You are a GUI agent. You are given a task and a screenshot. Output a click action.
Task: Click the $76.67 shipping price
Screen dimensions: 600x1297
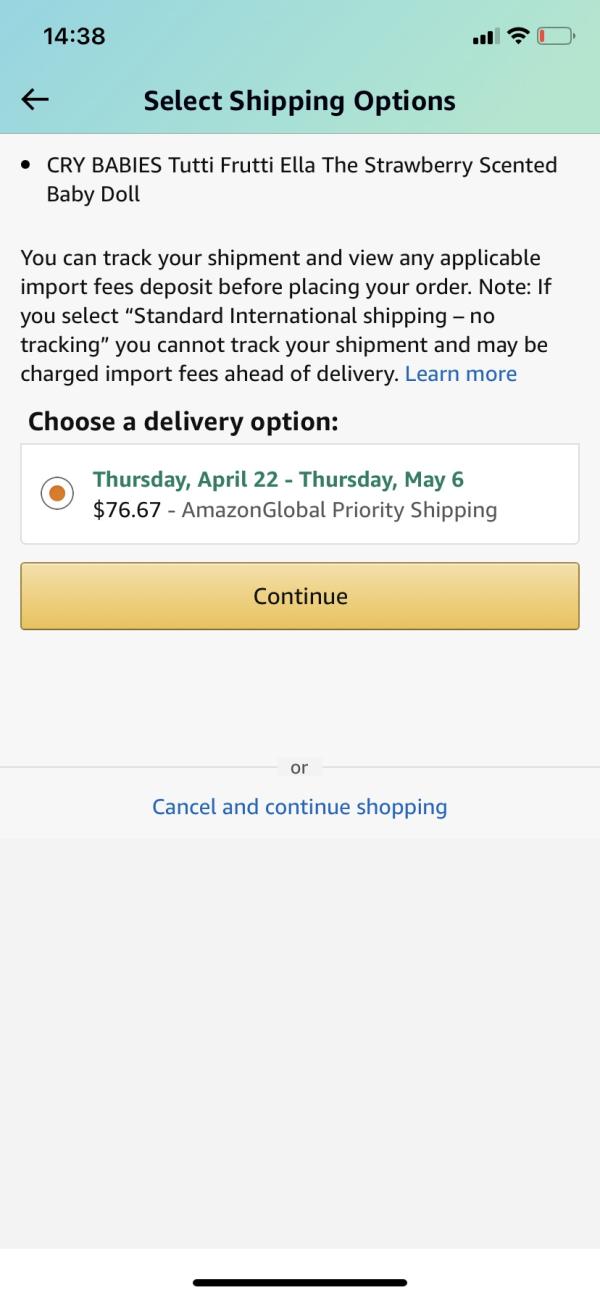[x=127, y=510]
